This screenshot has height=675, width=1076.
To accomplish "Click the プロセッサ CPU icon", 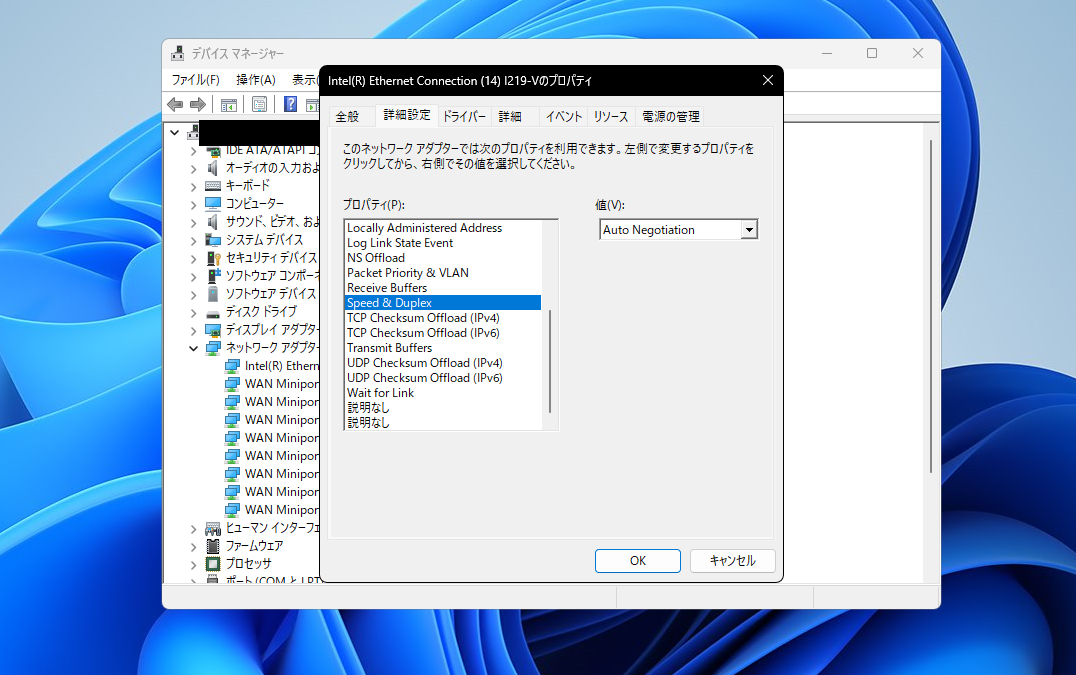I will tap(213, 564).
